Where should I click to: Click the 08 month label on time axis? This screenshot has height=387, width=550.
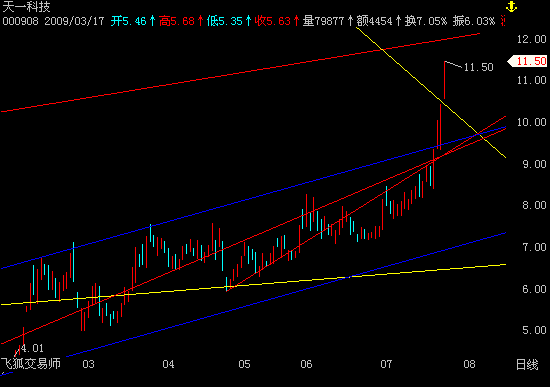click(x=469, y=364)
